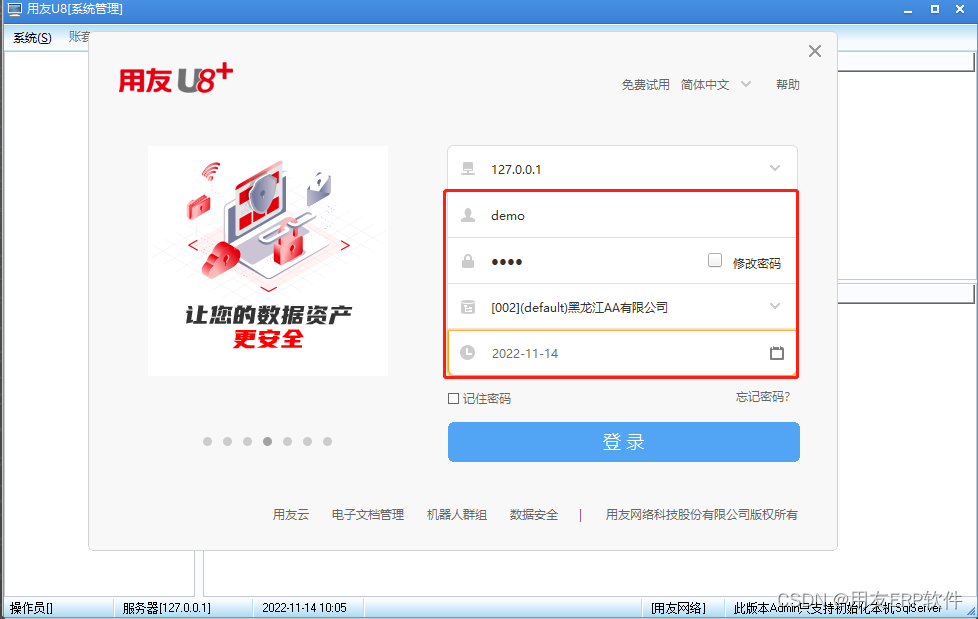Select the fourth highlighted carousel dot
978x619 pixels.
click(268, 442)
